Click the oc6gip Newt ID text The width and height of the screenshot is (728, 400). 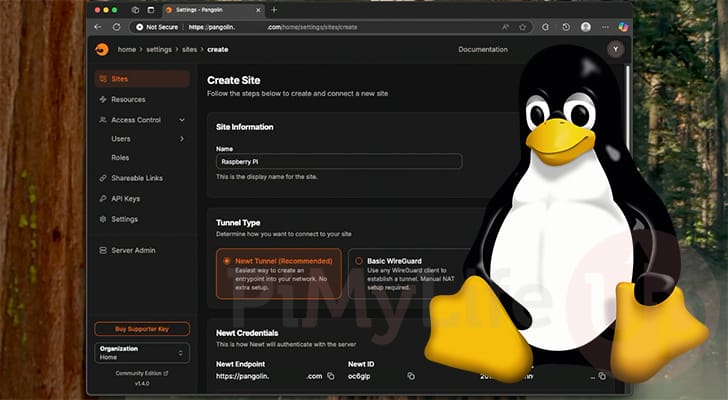359,376
